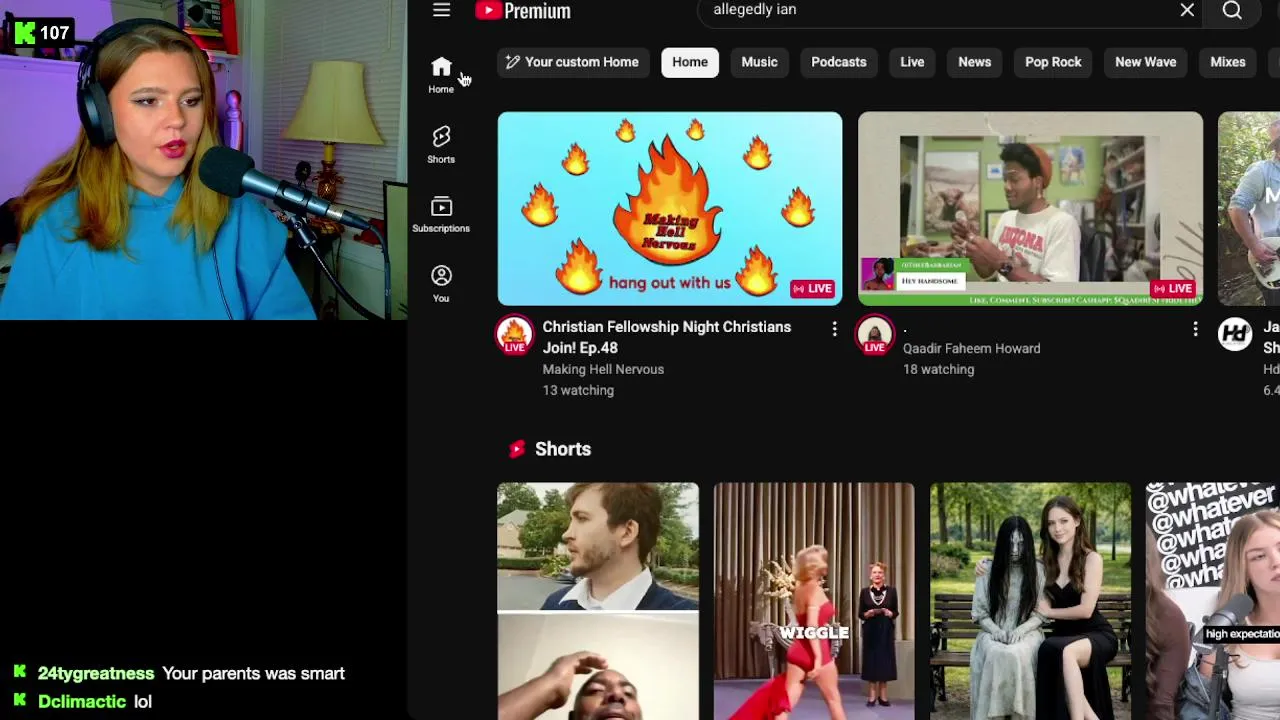Select the Home filter chip
This screenshot has width=1280, height=720.
tap(690, 62)
